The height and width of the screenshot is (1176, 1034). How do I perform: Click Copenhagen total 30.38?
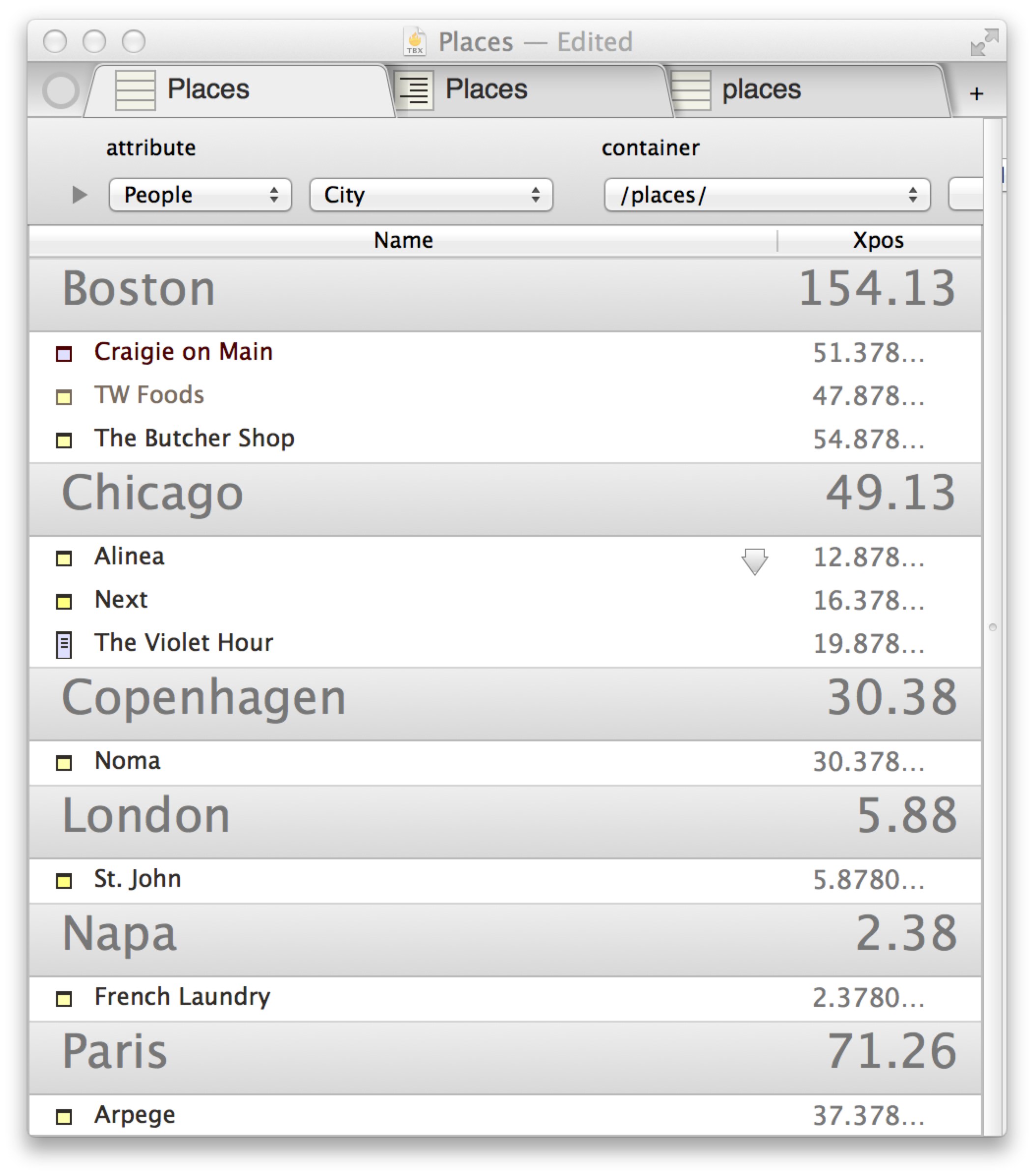(x=891, y=697)
